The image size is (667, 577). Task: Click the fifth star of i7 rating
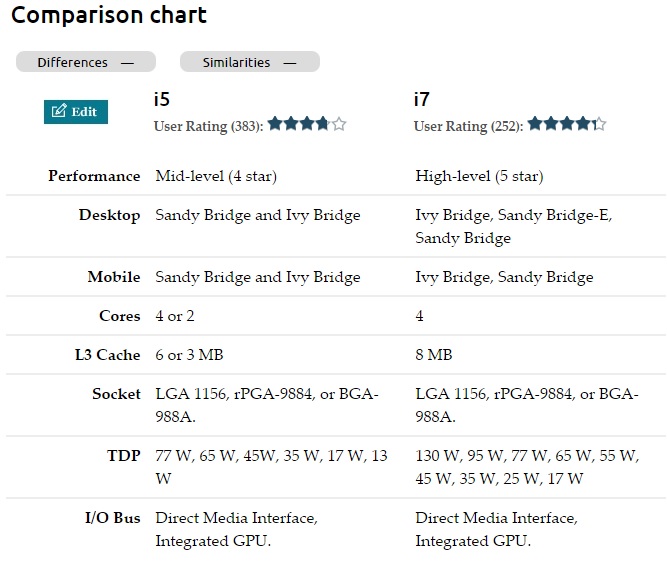[x=599, y=124]
